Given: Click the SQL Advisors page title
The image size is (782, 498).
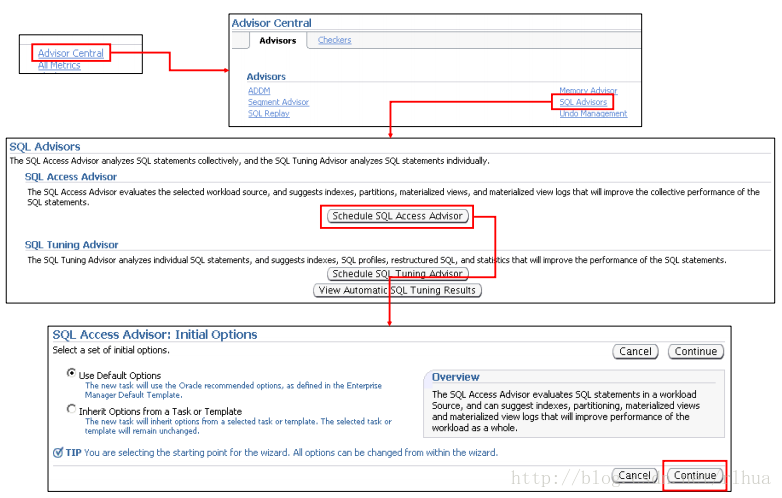Looking at the screenshot, I should click(x=45, y=147).
